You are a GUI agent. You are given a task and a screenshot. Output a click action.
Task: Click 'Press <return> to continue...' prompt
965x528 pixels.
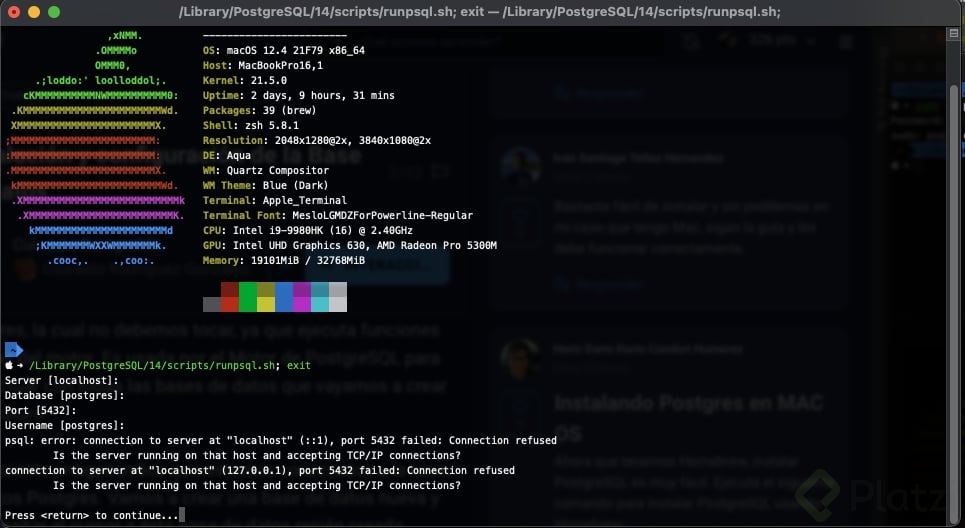92,516
